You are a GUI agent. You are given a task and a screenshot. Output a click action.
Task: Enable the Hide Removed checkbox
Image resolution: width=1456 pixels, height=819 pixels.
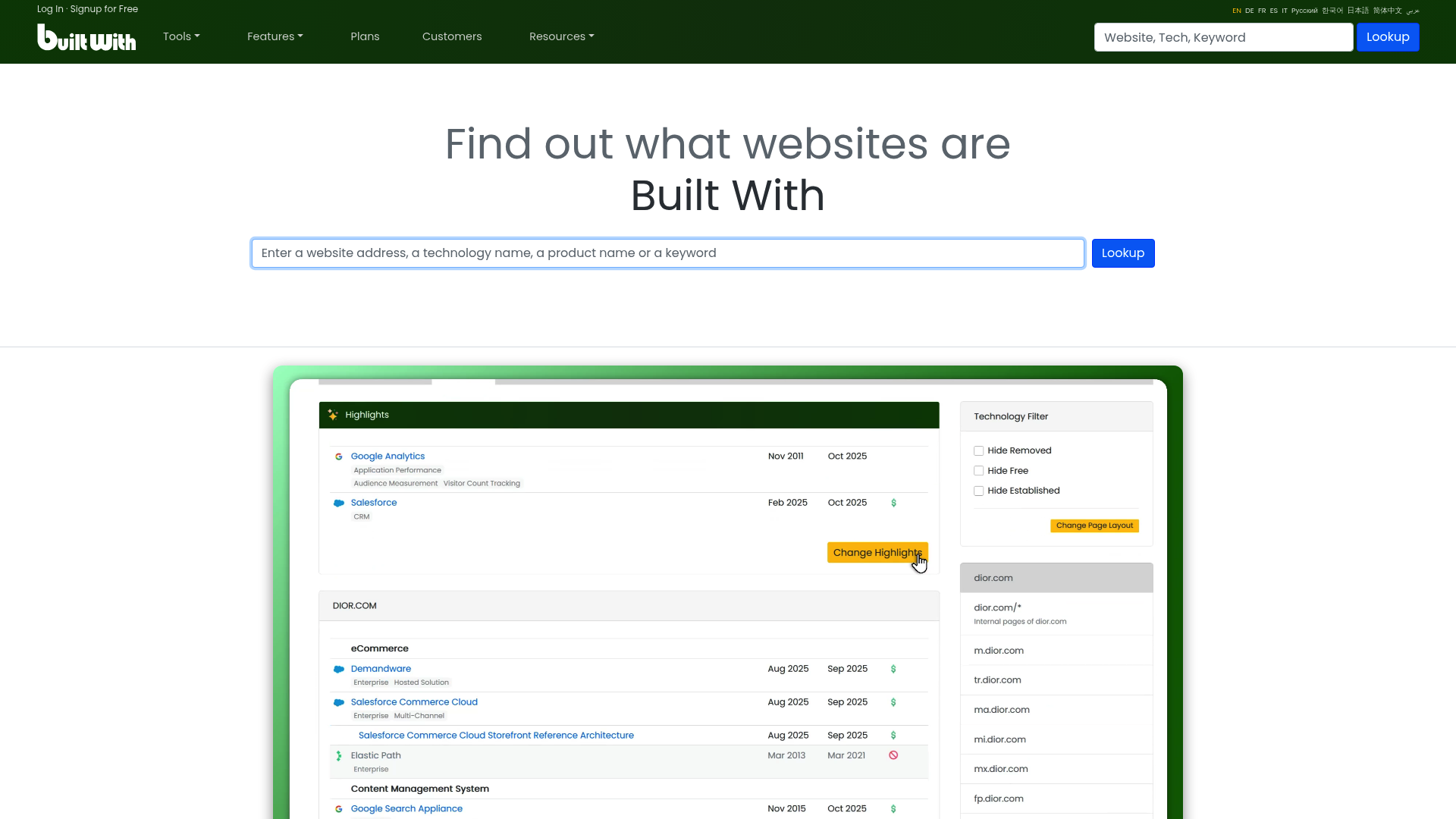pyautogui.click(x=978, y=451)
